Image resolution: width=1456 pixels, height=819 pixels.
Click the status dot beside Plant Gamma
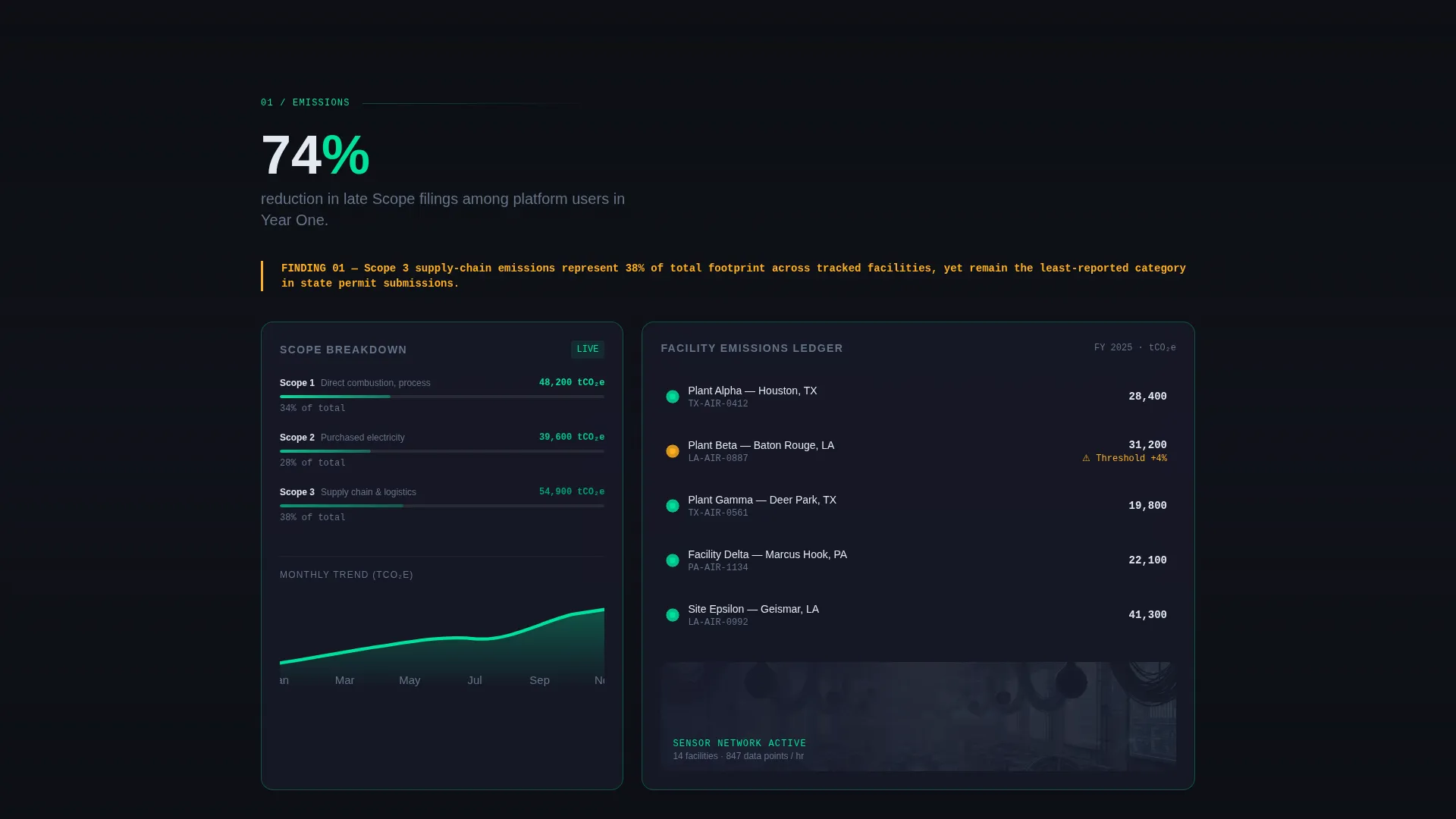(x=672, y=506)
